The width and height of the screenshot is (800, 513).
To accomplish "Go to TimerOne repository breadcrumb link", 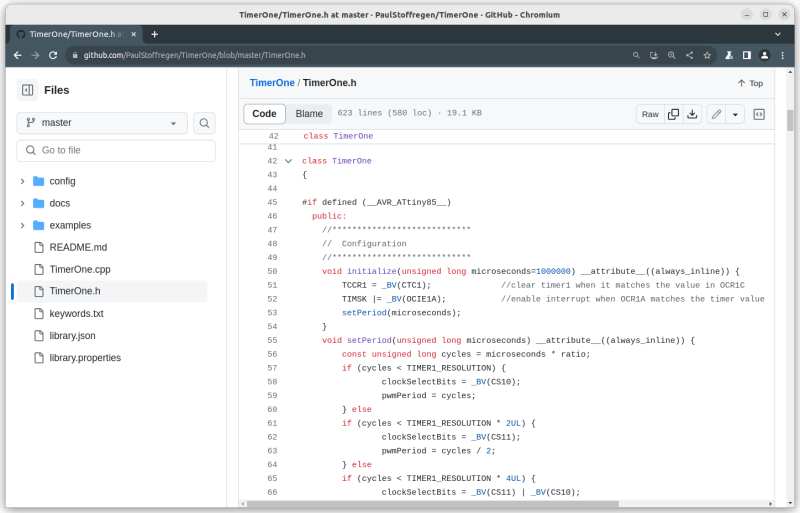I will pos(272,83).
